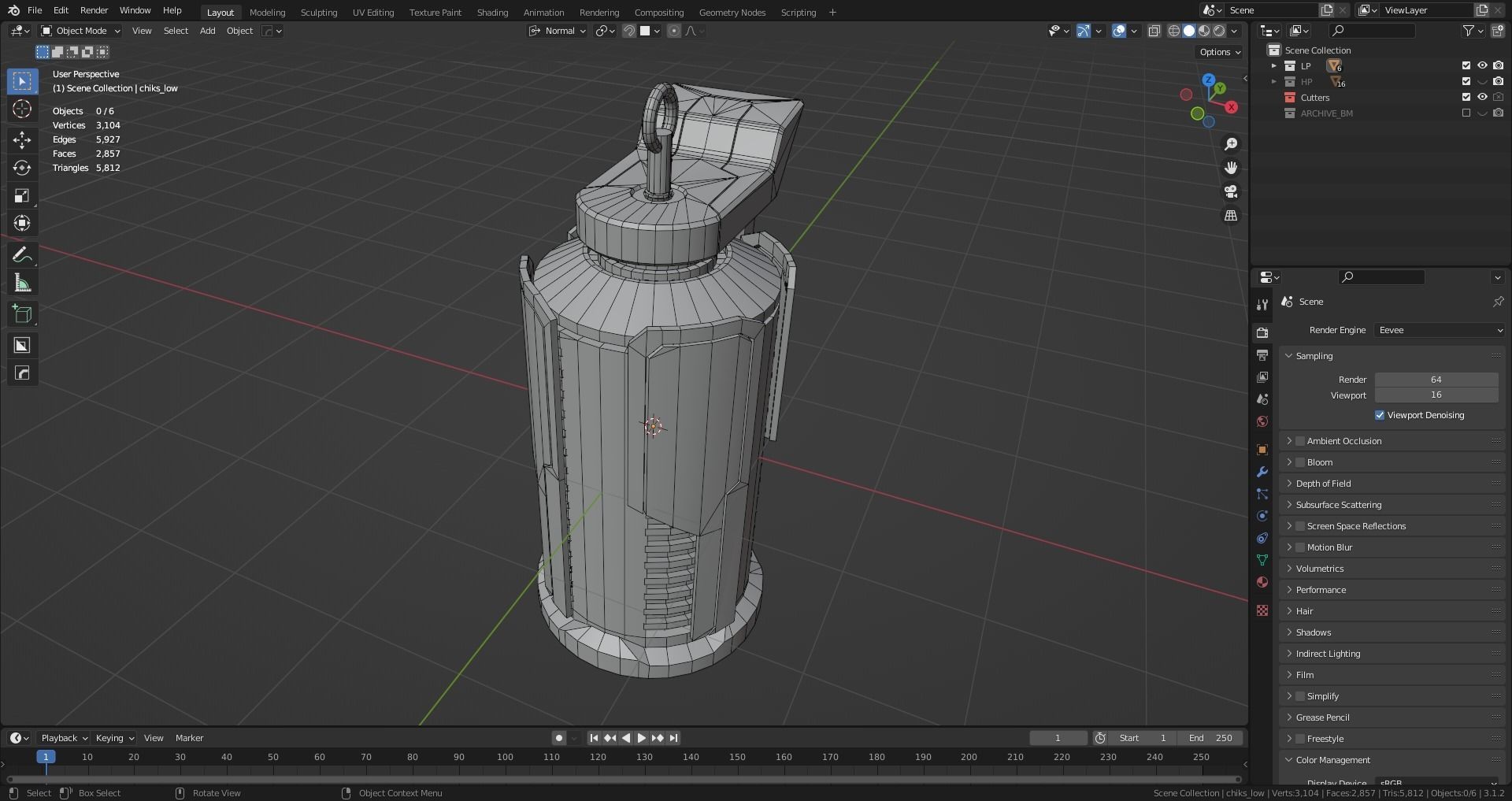Switch to the Shading workspace tab
1512x801 pixels.
coord(492,13)
